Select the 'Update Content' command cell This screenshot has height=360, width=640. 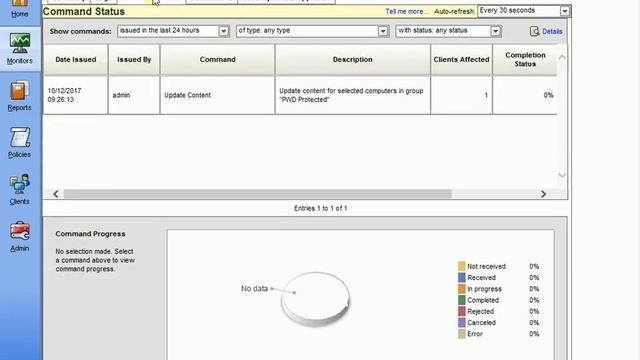[218, 95]
